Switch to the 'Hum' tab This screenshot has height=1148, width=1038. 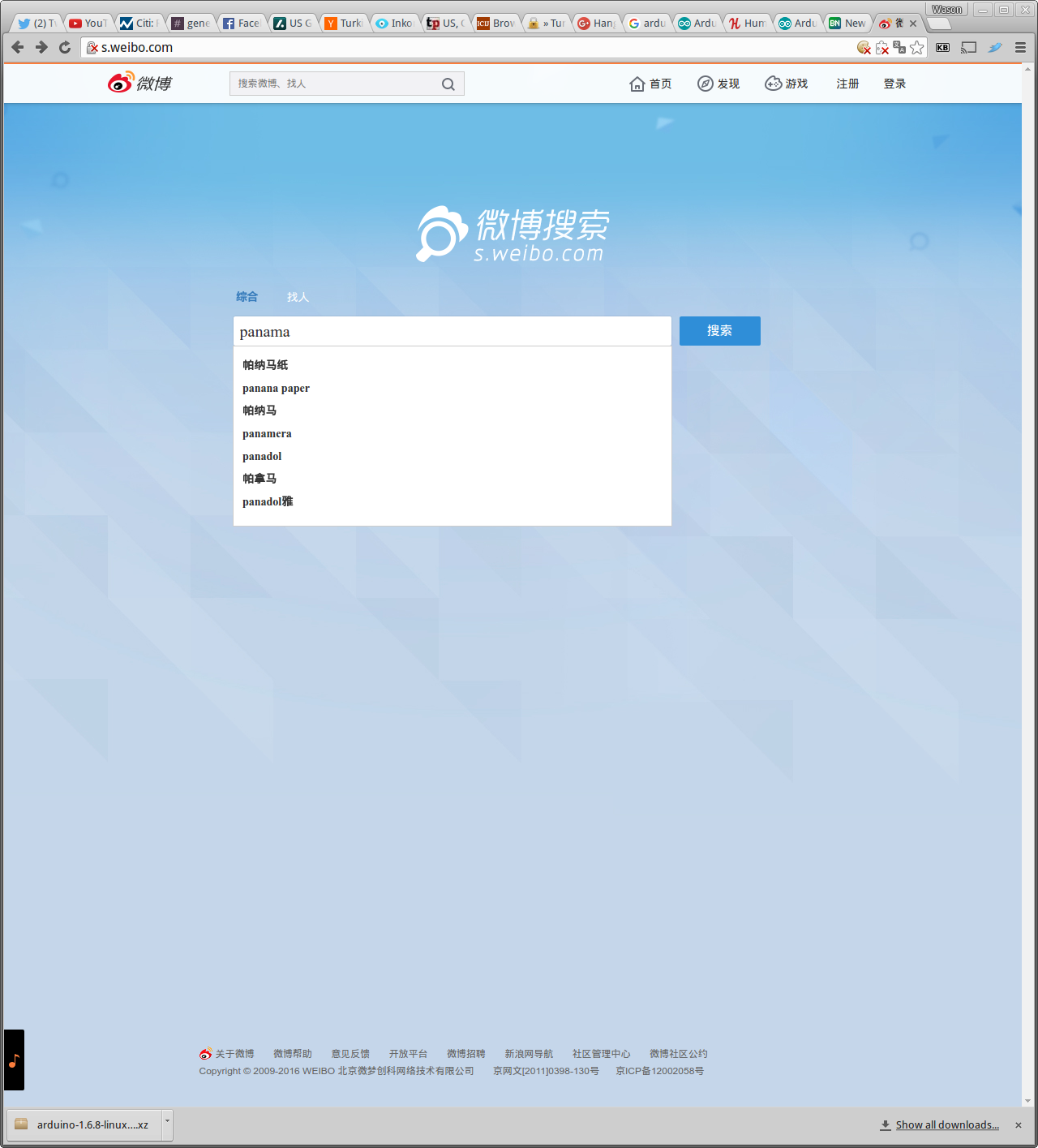point(747,24)
